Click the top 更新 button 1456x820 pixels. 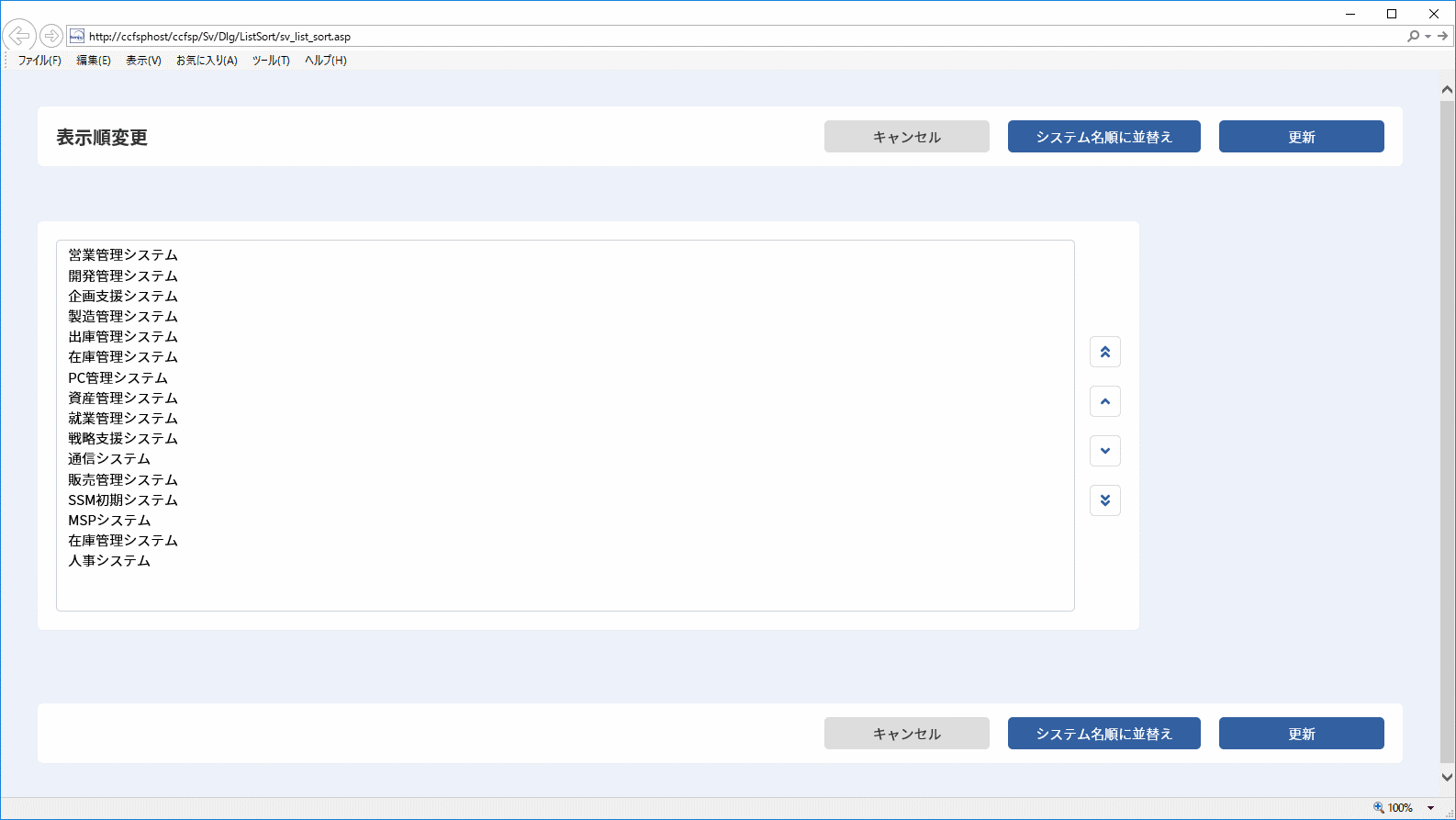(1302, 137)
